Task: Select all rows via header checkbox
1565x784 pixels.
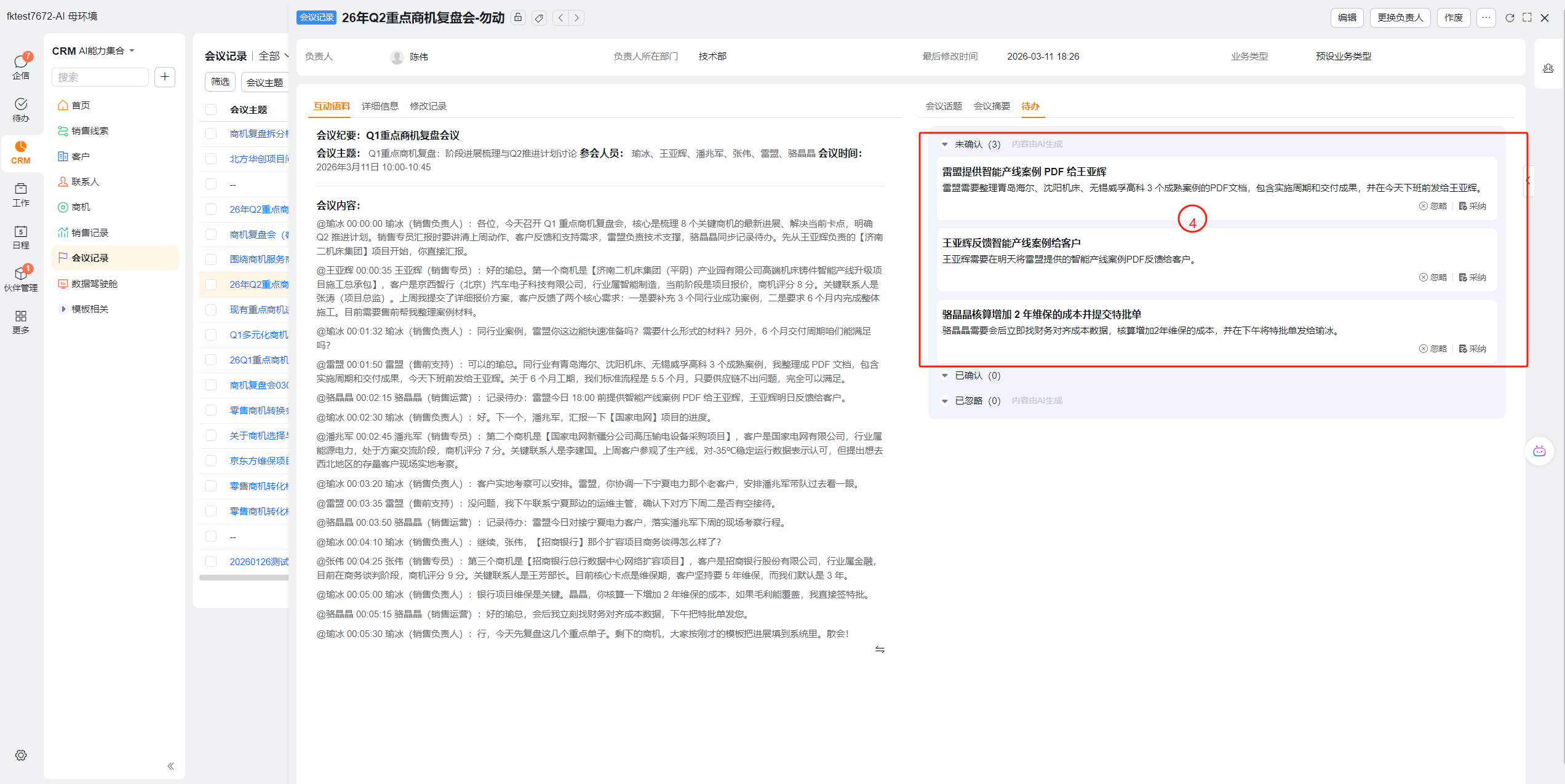Action: 211,109
